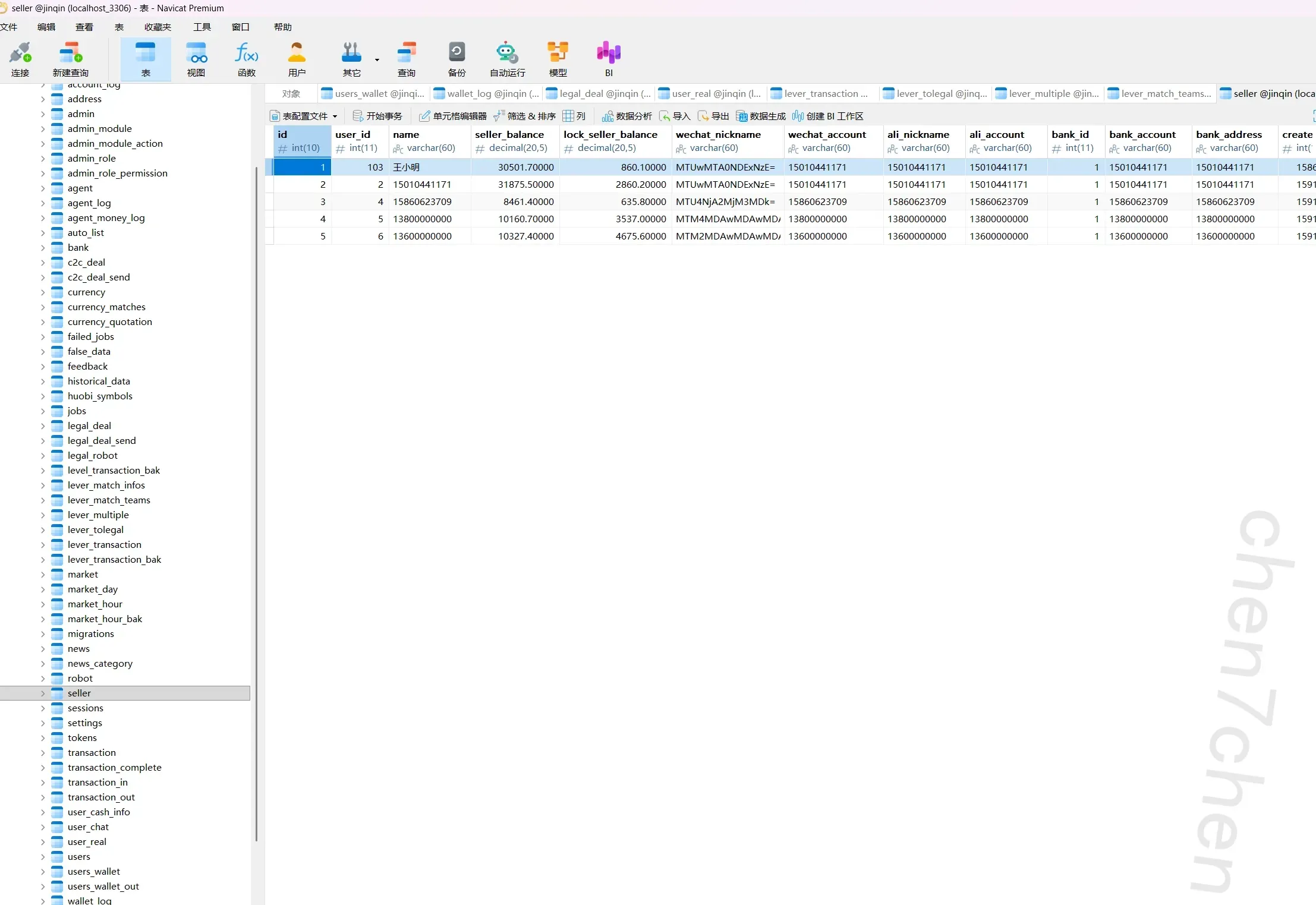Click the Import (导入) button

click(675, 116)
